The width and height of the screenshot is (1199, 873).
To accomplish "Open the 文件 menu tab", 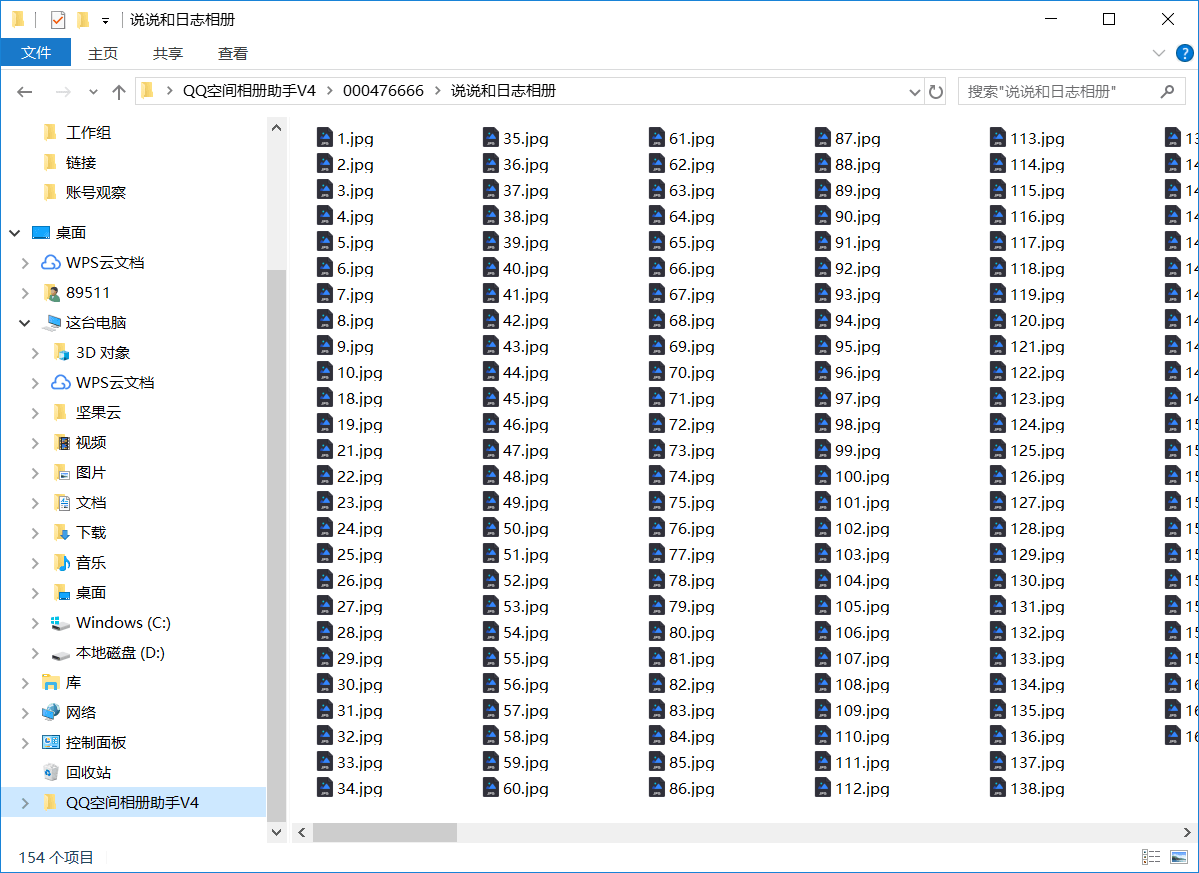I will (36, 53).
